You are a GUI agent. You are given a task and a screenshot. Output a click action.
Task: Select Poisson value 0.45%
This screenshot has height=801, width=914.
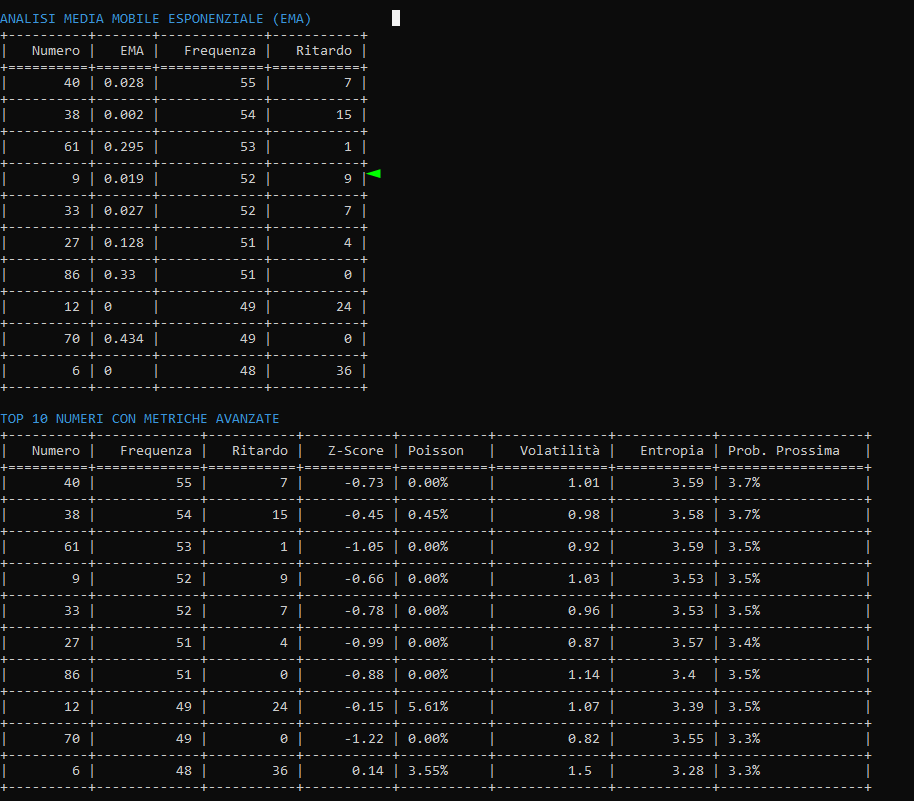428,515
